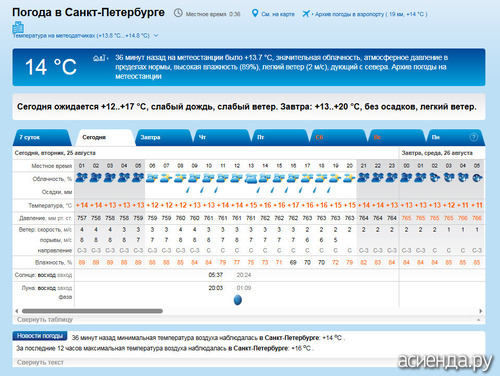500x376 pixels.
Task: Click the weather sensors building icon
Action: [18, 27]
